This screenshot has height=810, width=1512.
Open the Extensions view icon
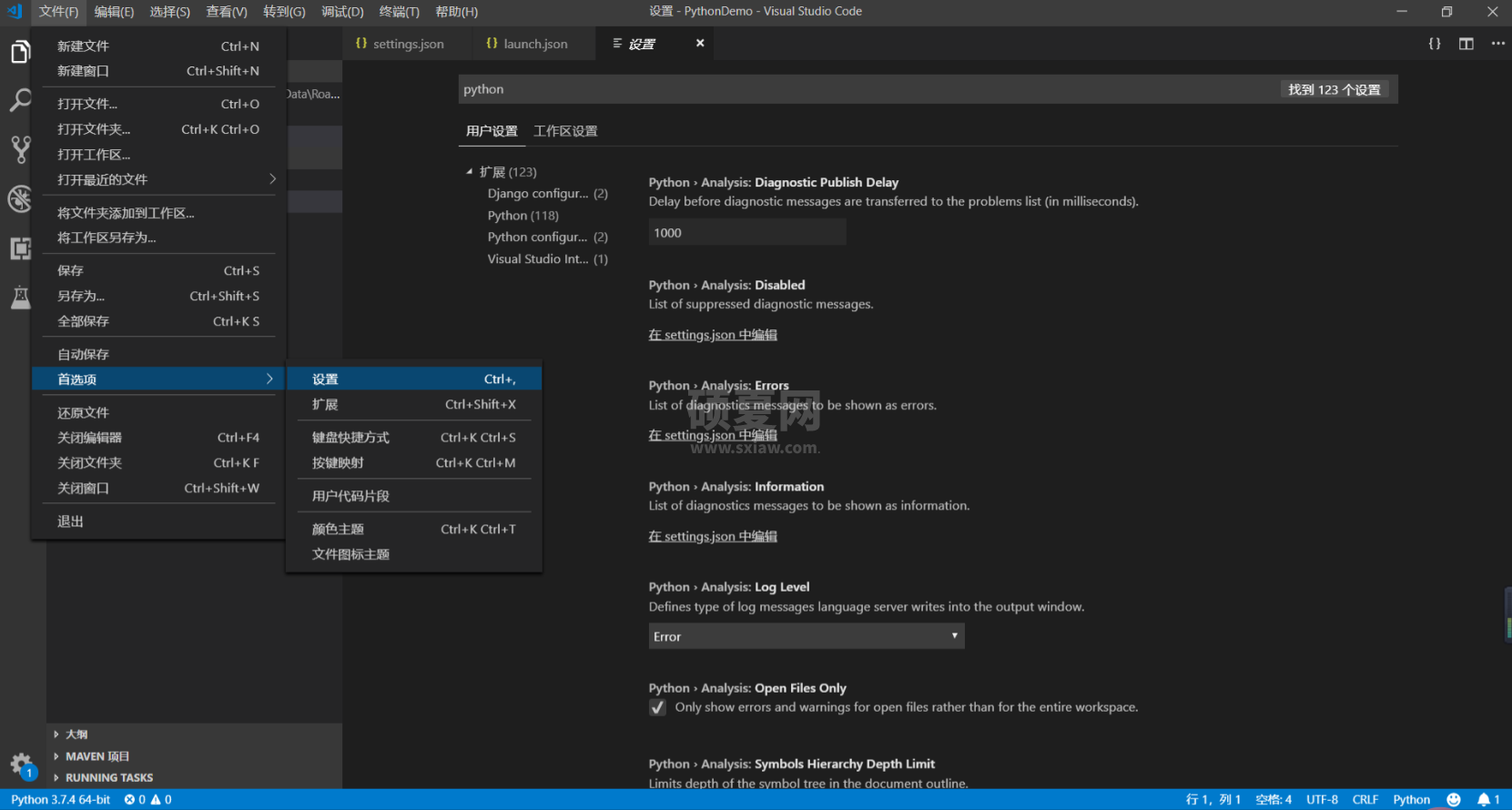tap(20, 248)
